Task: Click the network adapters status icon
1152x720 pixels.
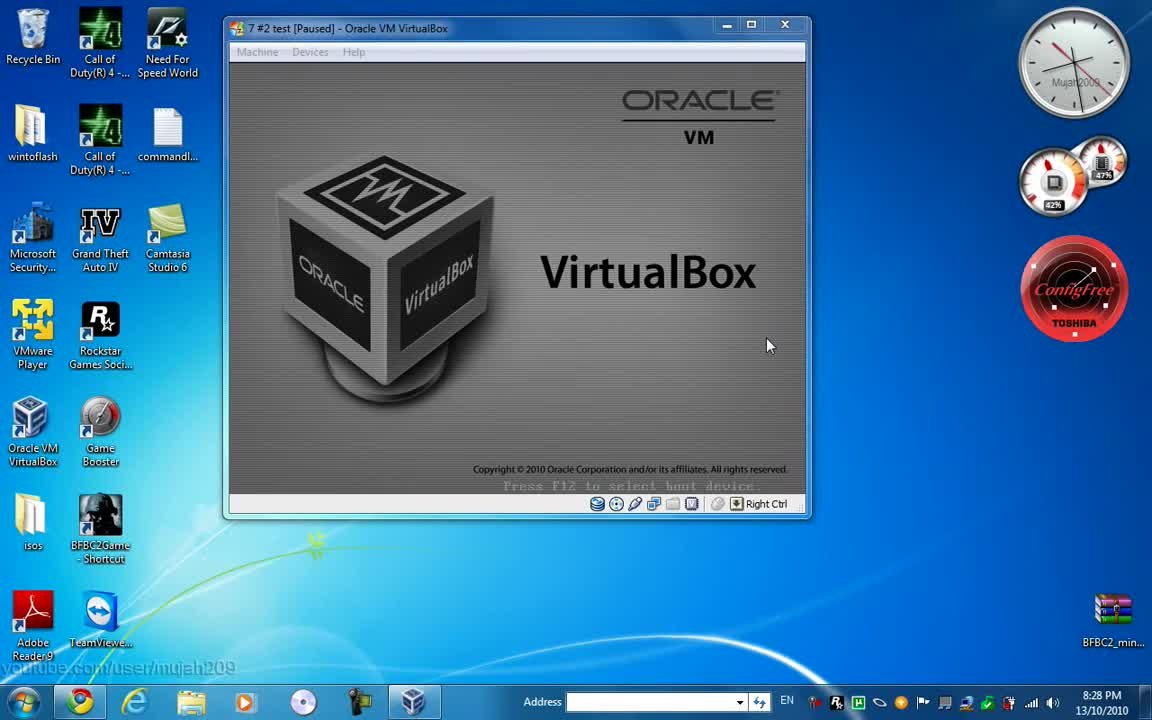Action: pyautogui.click(x=654, y=504)
